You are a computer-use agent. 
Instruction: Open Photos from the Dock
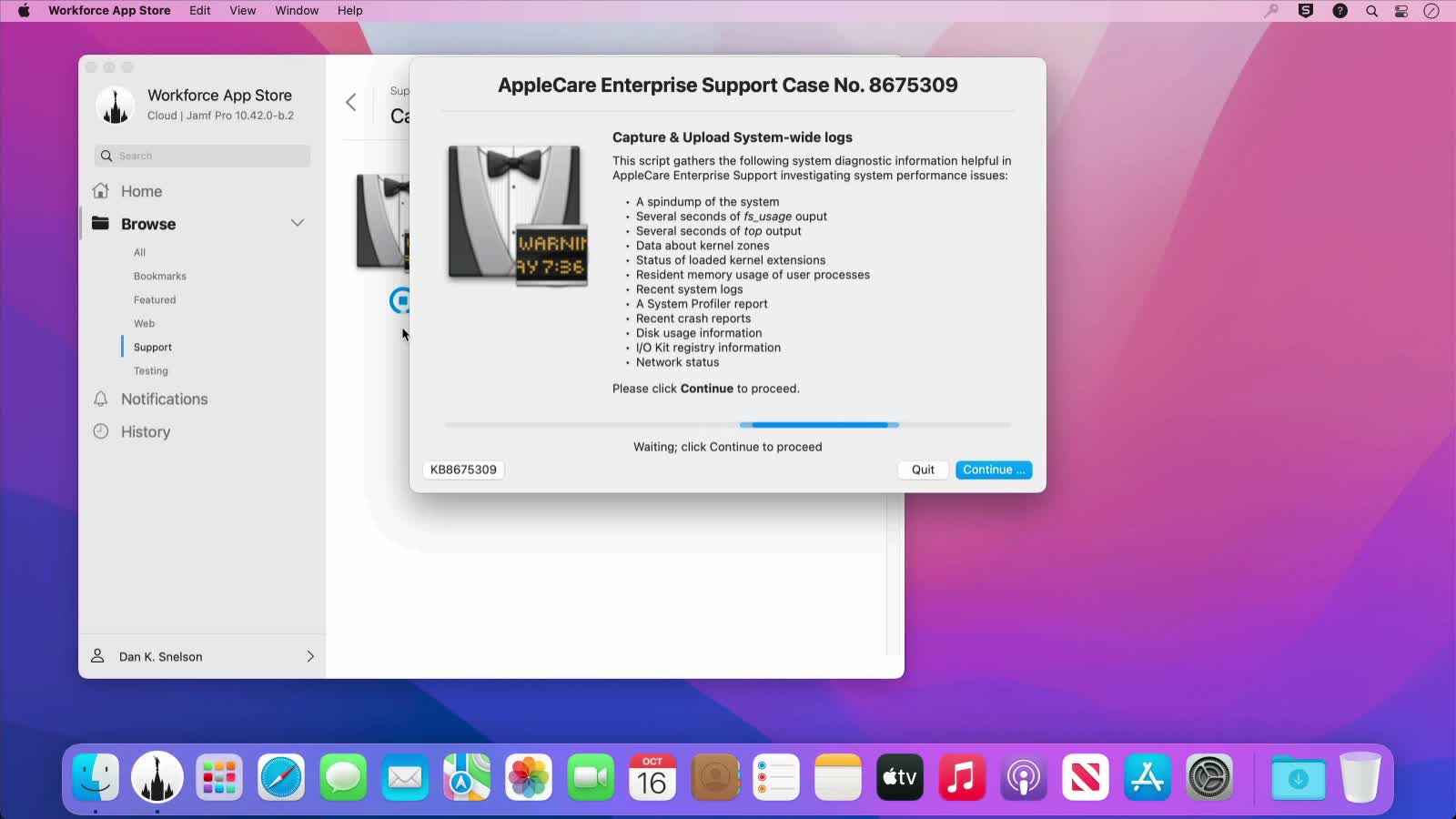click(x=529, y=777)
